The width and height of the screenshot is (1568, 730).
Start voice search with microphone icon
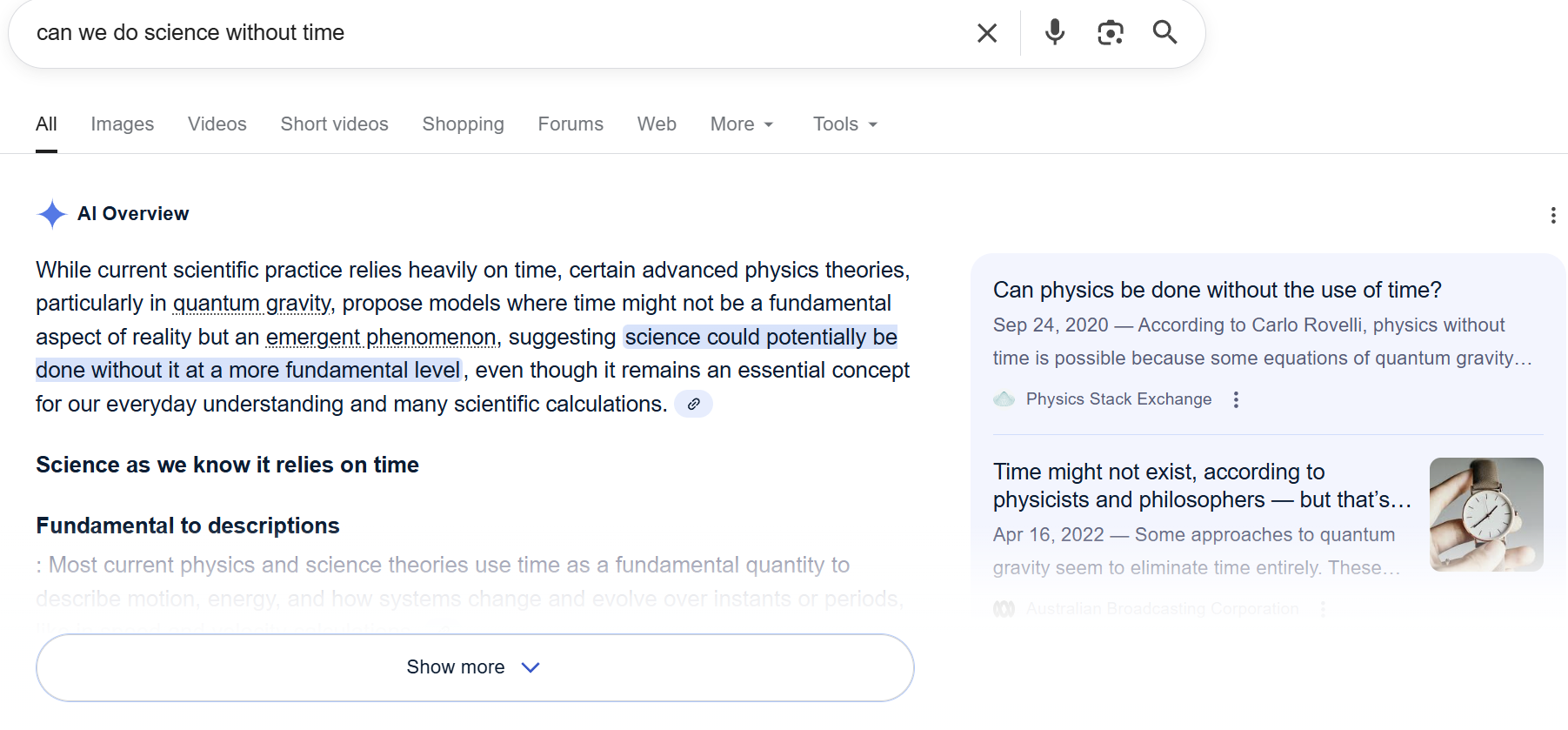point(1055,32)
